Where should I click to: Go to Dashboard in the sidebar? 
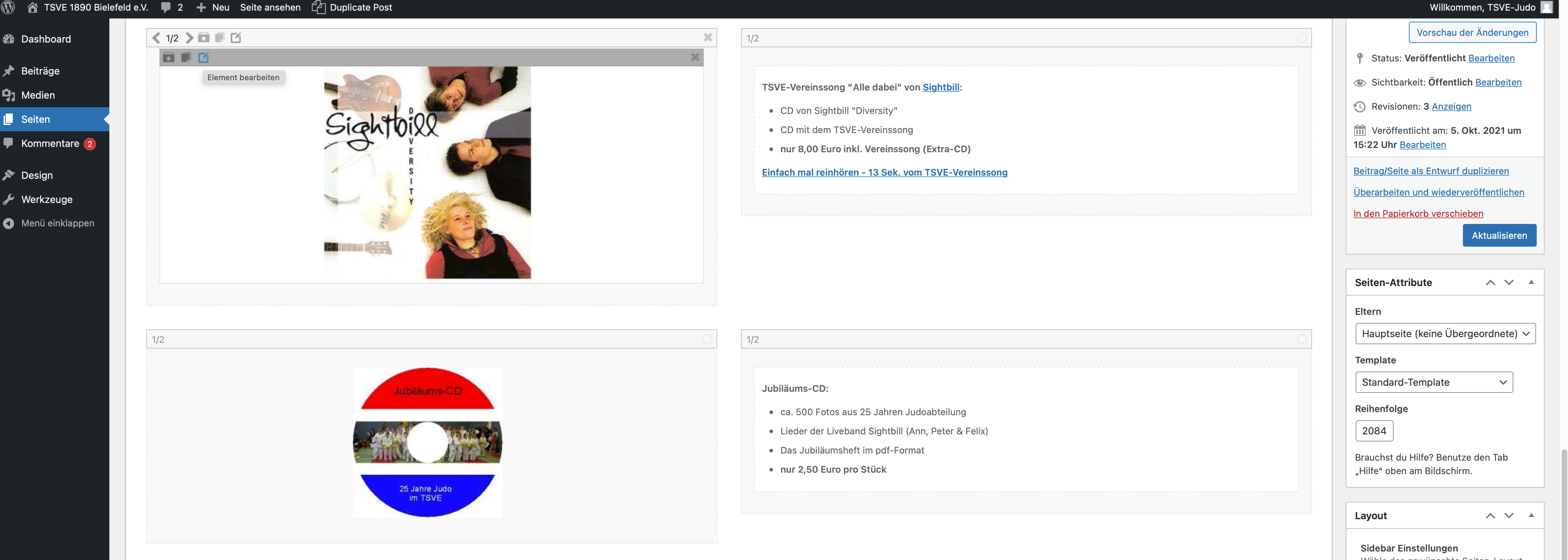pos(46,39)
